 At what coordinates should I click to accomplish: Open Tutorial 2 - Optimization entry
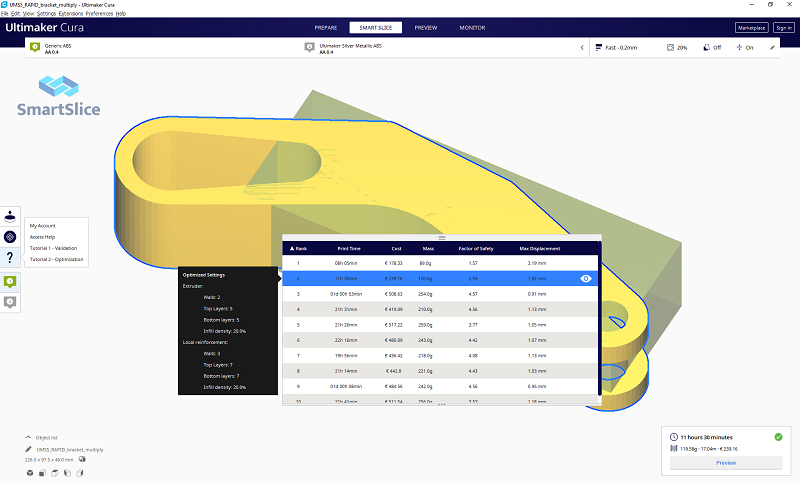click(x=56, y=259)
